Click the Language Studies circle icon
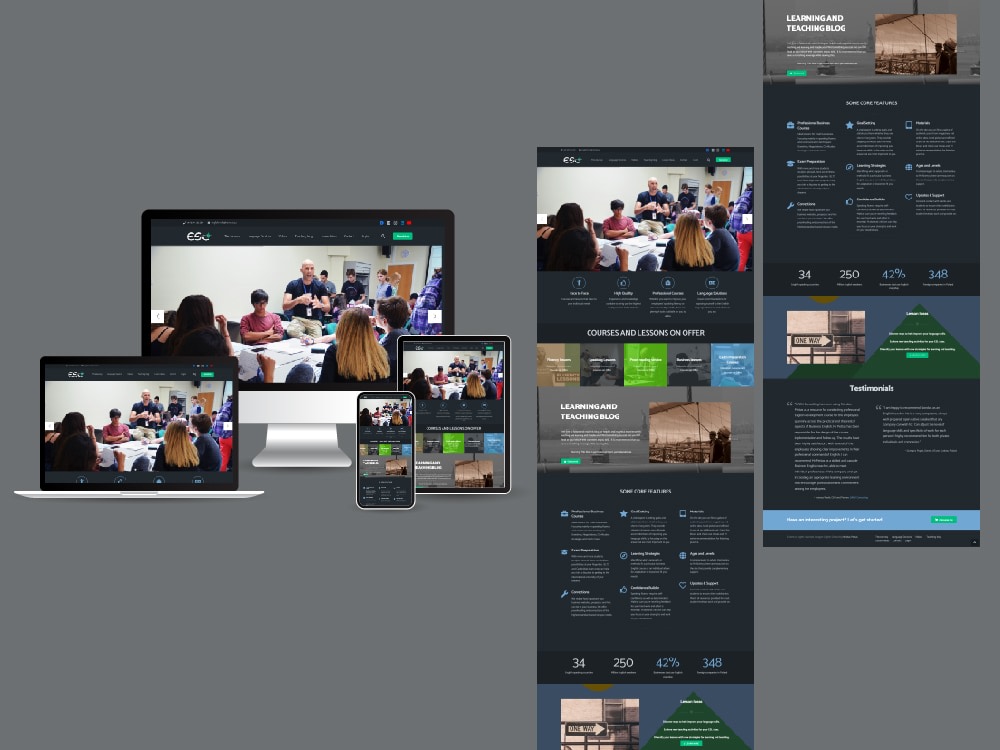Viewport: 1000px width, 750px height. click(x=712, y=283)
